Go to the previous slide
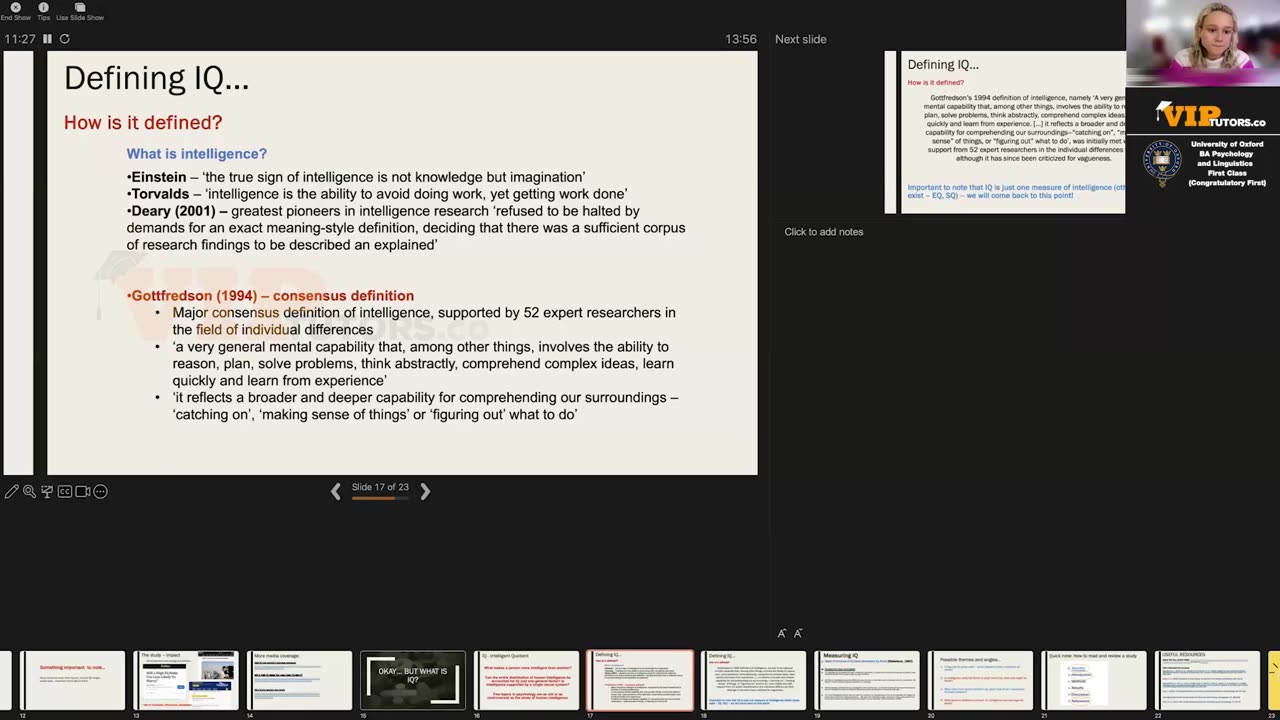This screenshot has width=1280, height=720. point(336,490)
